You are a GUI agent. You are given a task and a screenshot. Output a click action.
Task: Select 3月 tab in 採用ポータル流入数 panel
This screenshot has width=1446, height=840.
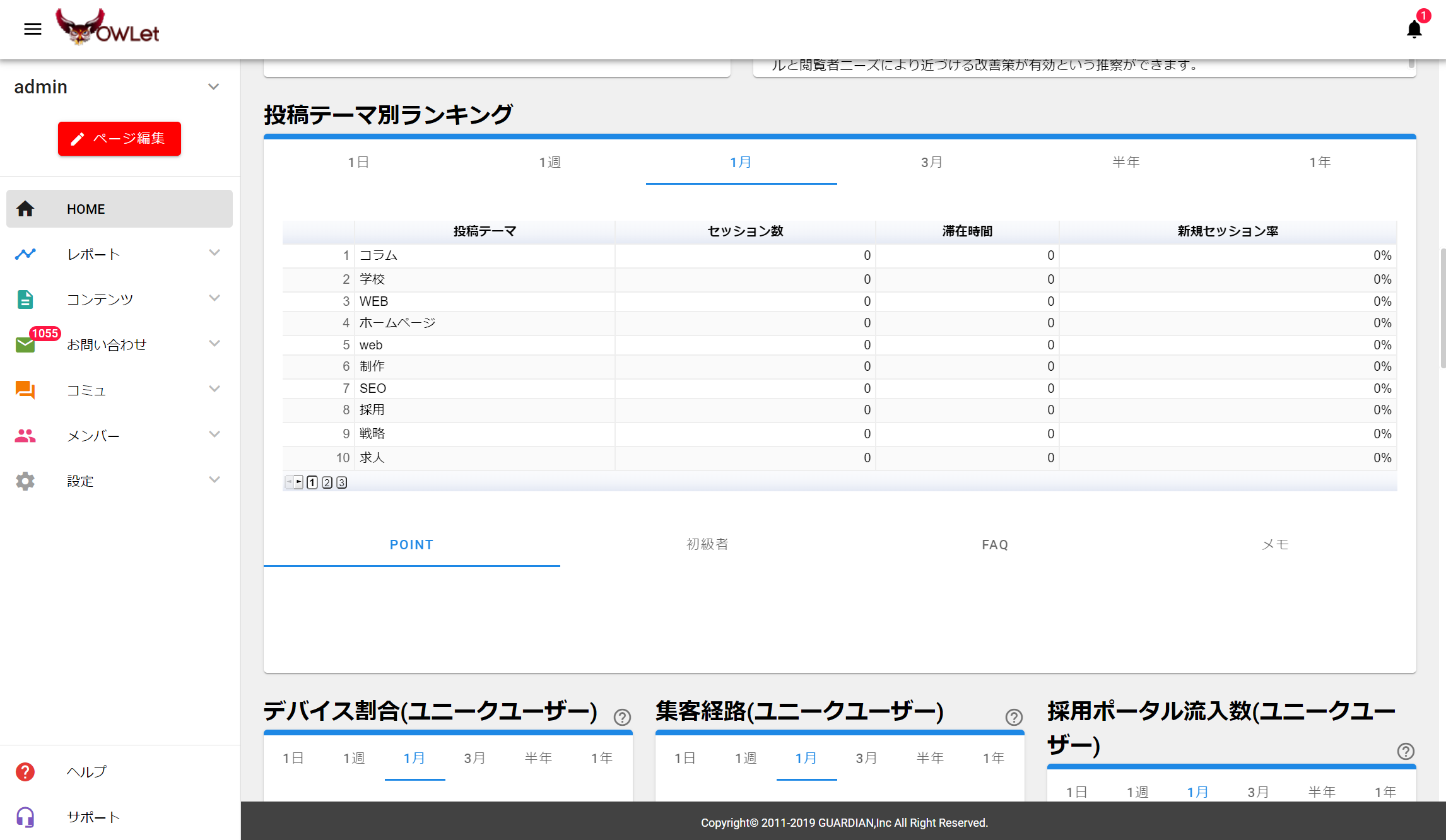pyautogui.click(x=1259, y=792)
